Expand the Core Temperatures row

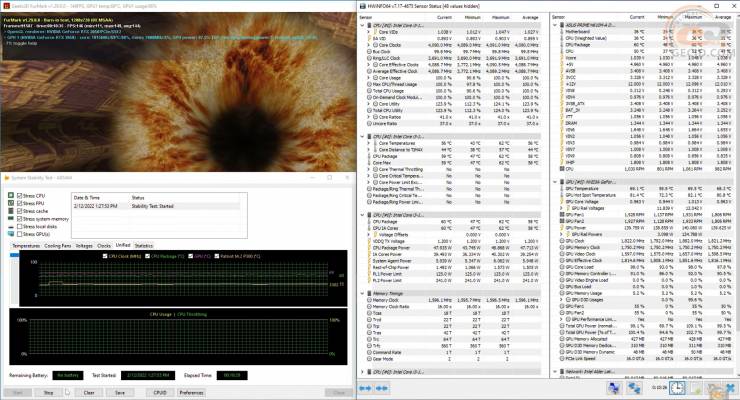(x=369, y=143)
